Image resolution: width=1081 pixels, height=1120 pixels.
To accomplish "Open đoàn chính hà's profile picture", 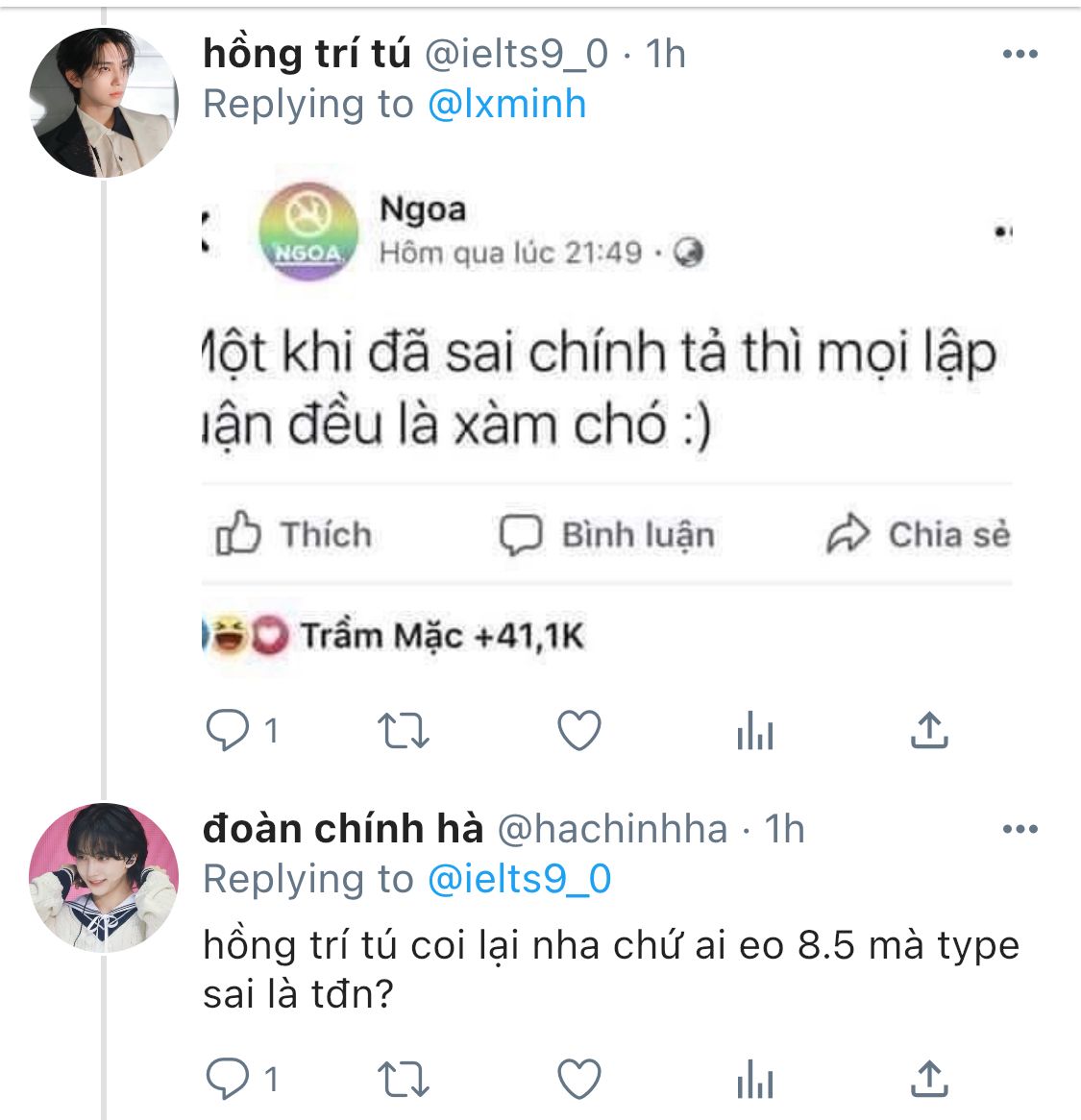I will [x=104, y=877].
